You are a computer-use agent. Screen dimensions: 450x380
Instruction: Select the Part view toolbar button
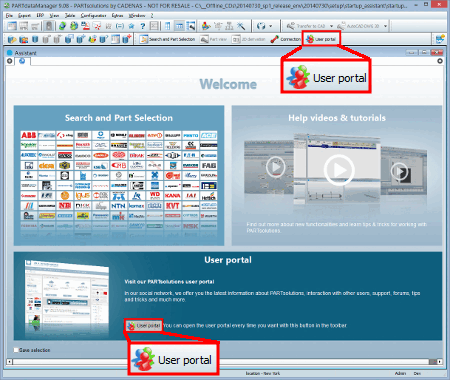tap(214, 39)
